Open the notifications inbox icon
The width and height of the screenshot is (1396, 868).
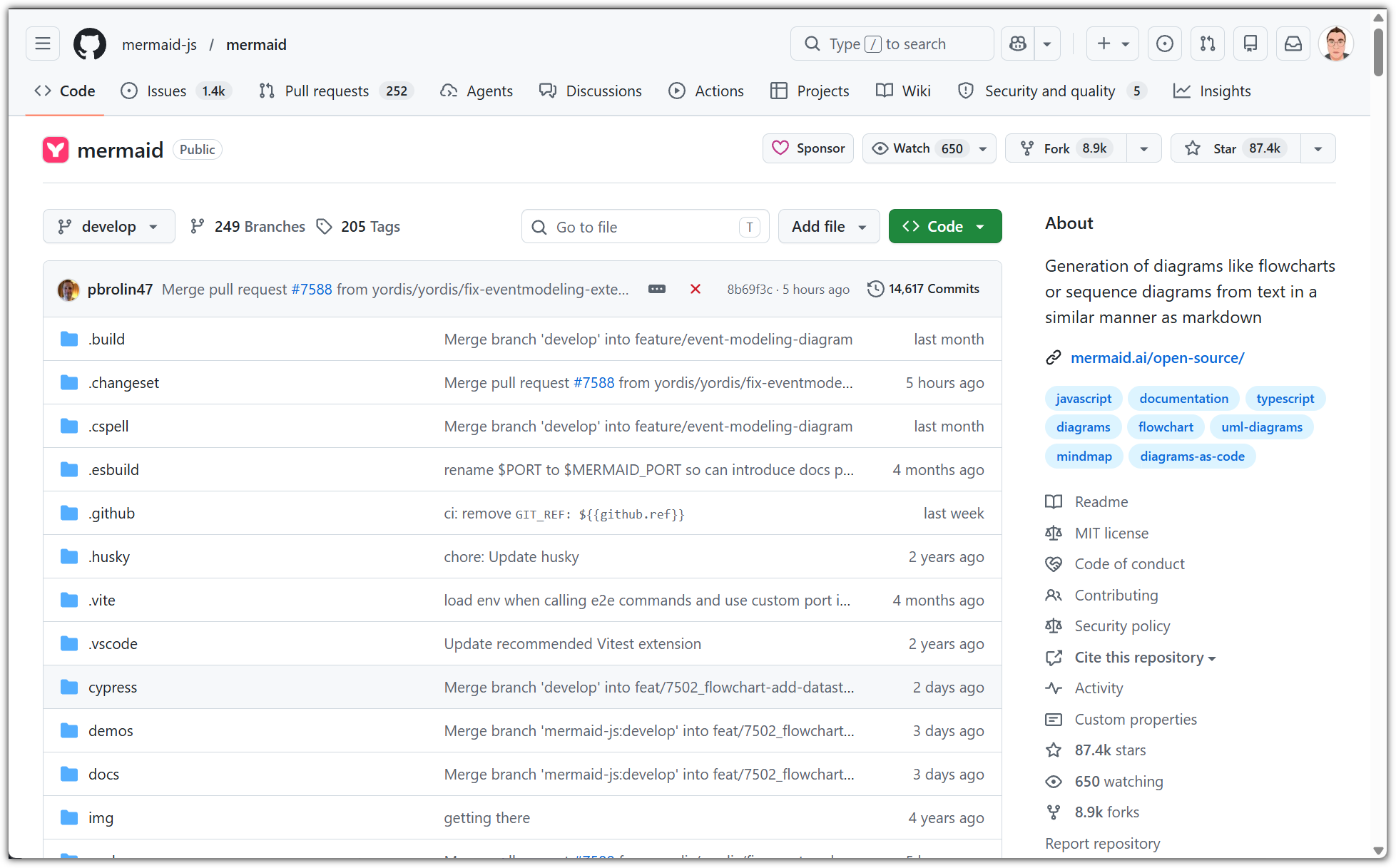(x=1293, y=44)
